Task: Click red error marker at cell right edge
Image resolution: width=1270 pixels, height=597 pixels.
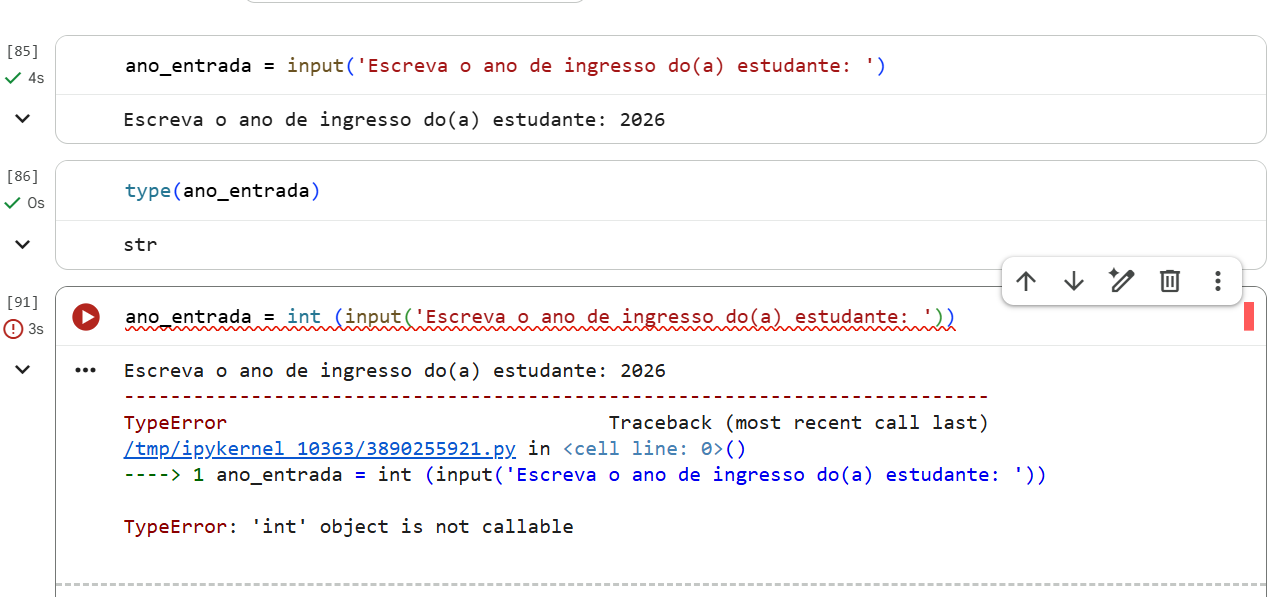Action: (x=1249, y=317)
